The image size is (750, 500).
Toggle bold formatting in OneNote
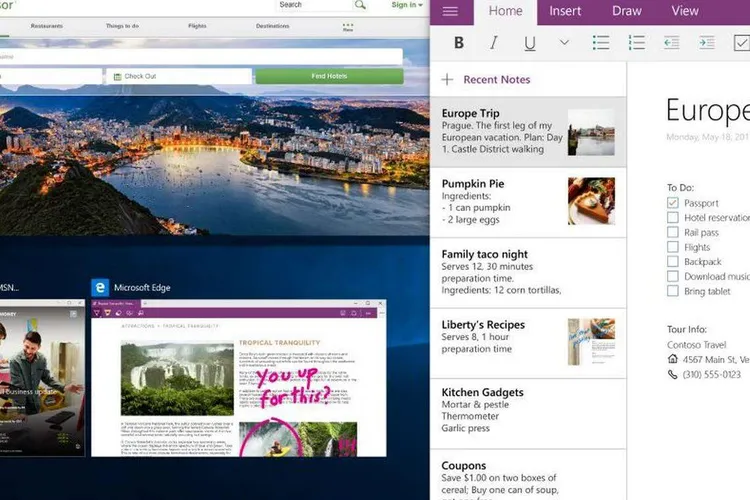tap(459, 43)
